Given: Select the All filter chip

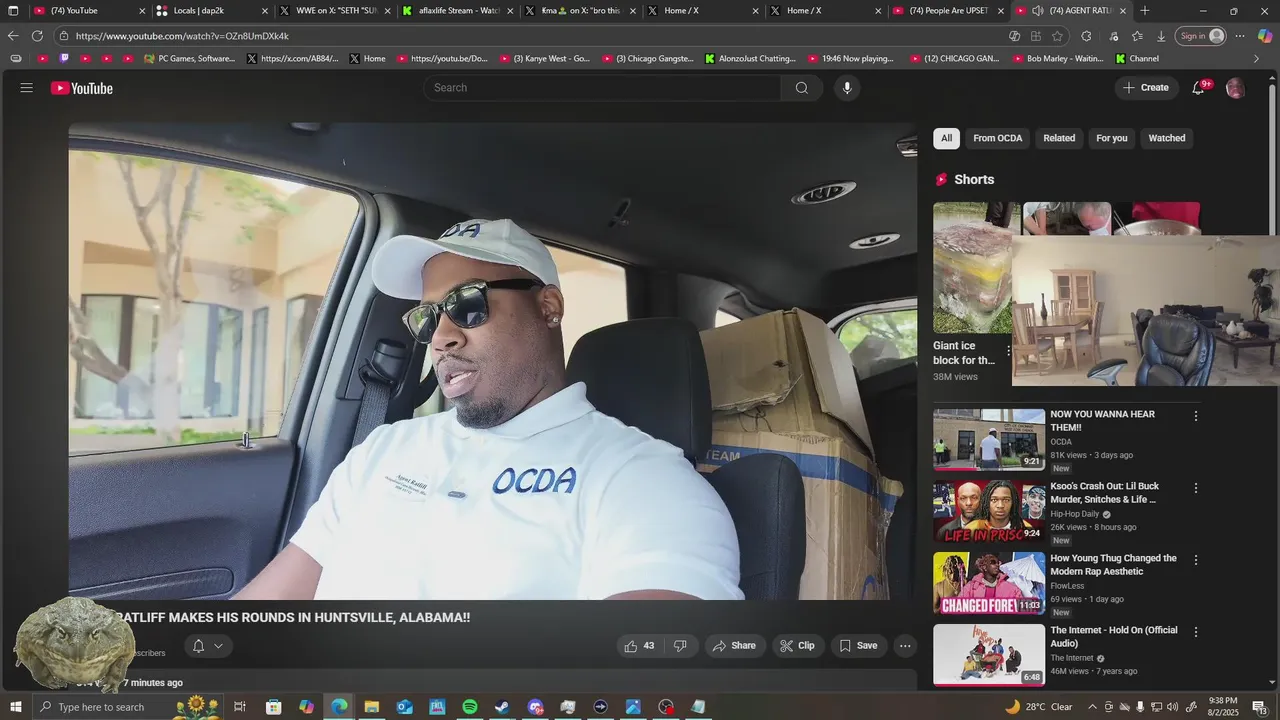Looking at the screenshot, I should pyautogui.click(x=946, y=138).
